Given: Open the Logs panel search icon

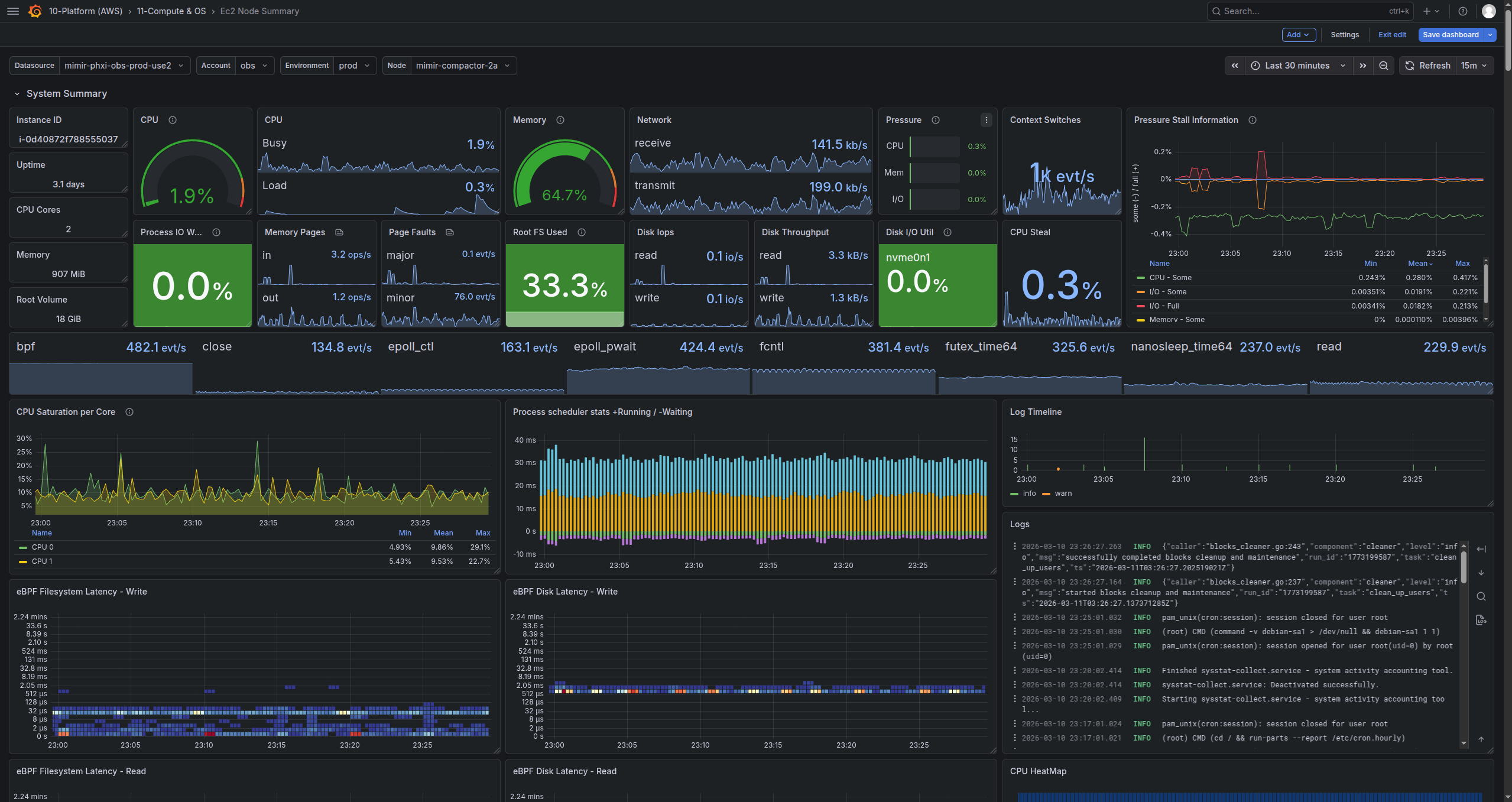Looking at the screenshot, I should click(1482, 596).
